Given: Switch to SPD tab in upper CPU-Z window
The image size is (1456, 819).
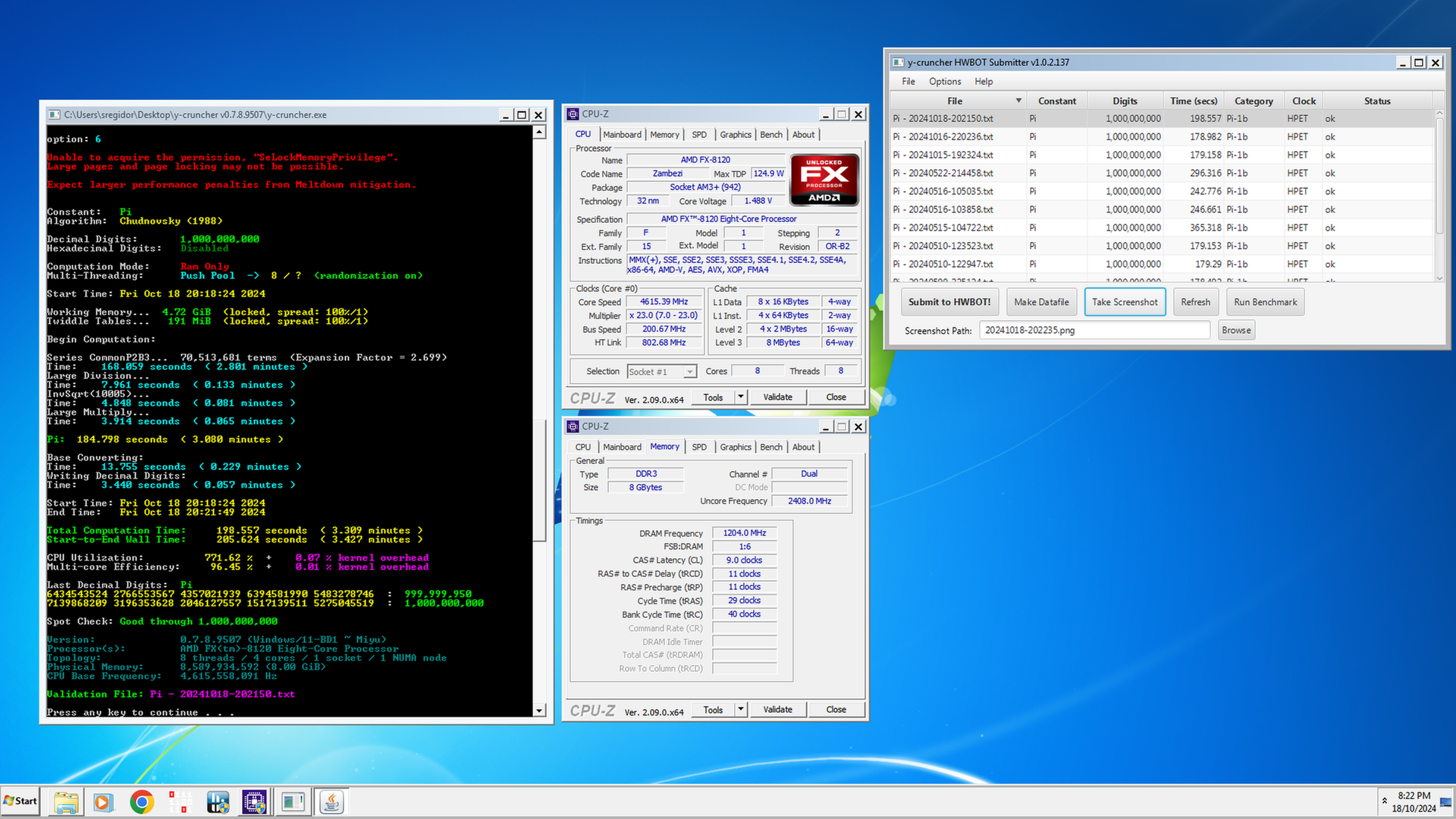Looking at the screenshot, I should click(x=699, y=134).
